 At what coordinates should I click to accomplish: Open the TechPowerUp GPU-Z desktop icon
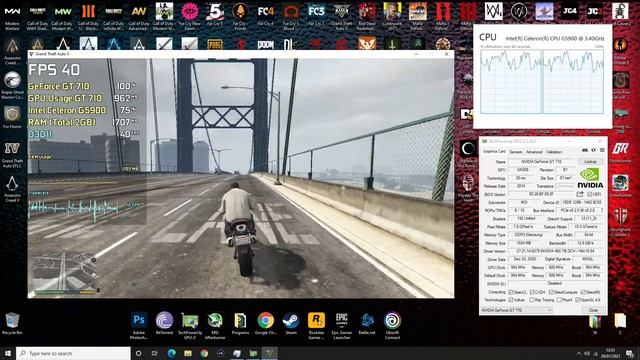coord(189,325)
